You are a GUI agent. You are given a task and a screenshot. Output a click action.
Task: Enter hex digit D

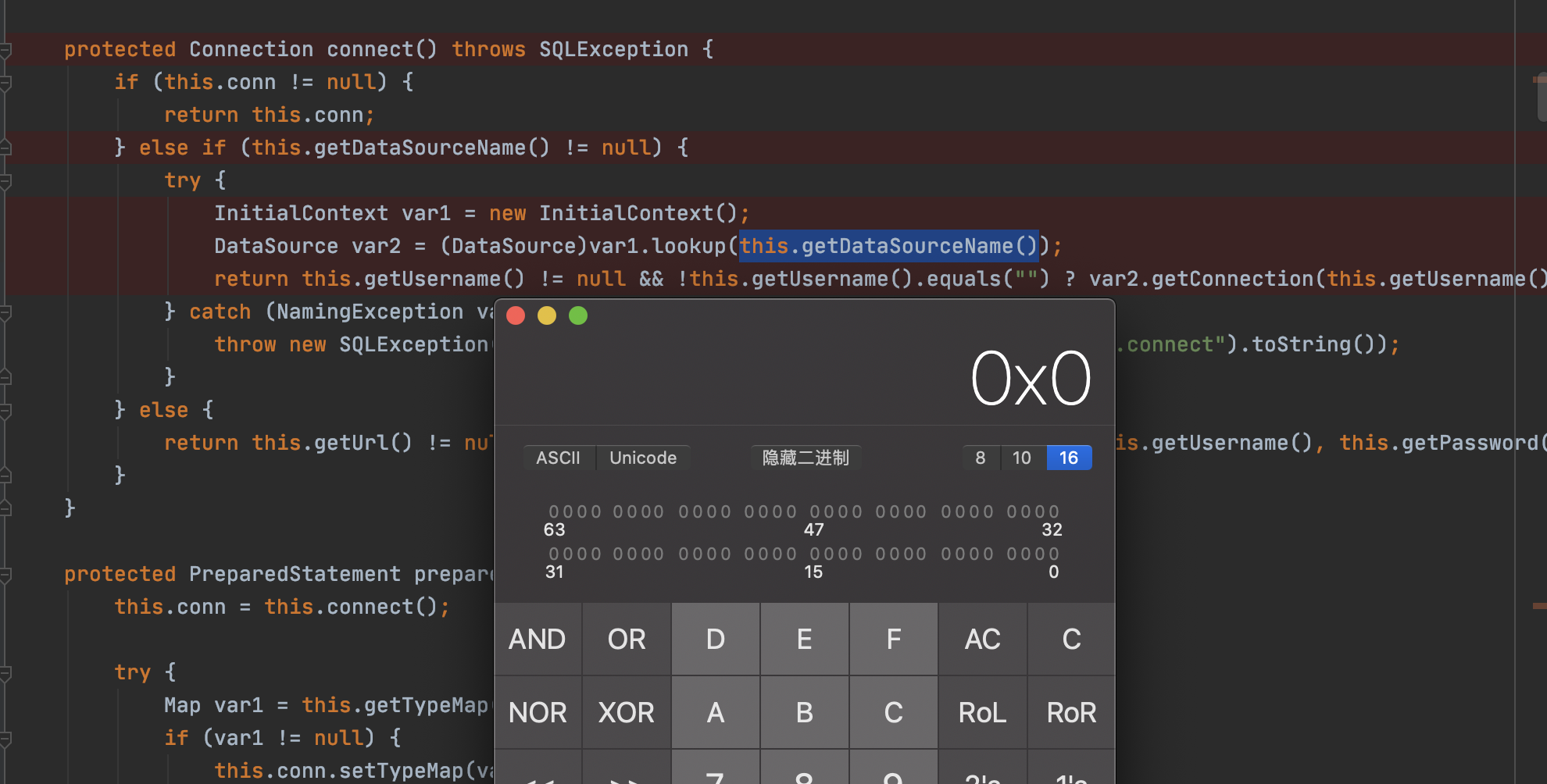[715, 639]
